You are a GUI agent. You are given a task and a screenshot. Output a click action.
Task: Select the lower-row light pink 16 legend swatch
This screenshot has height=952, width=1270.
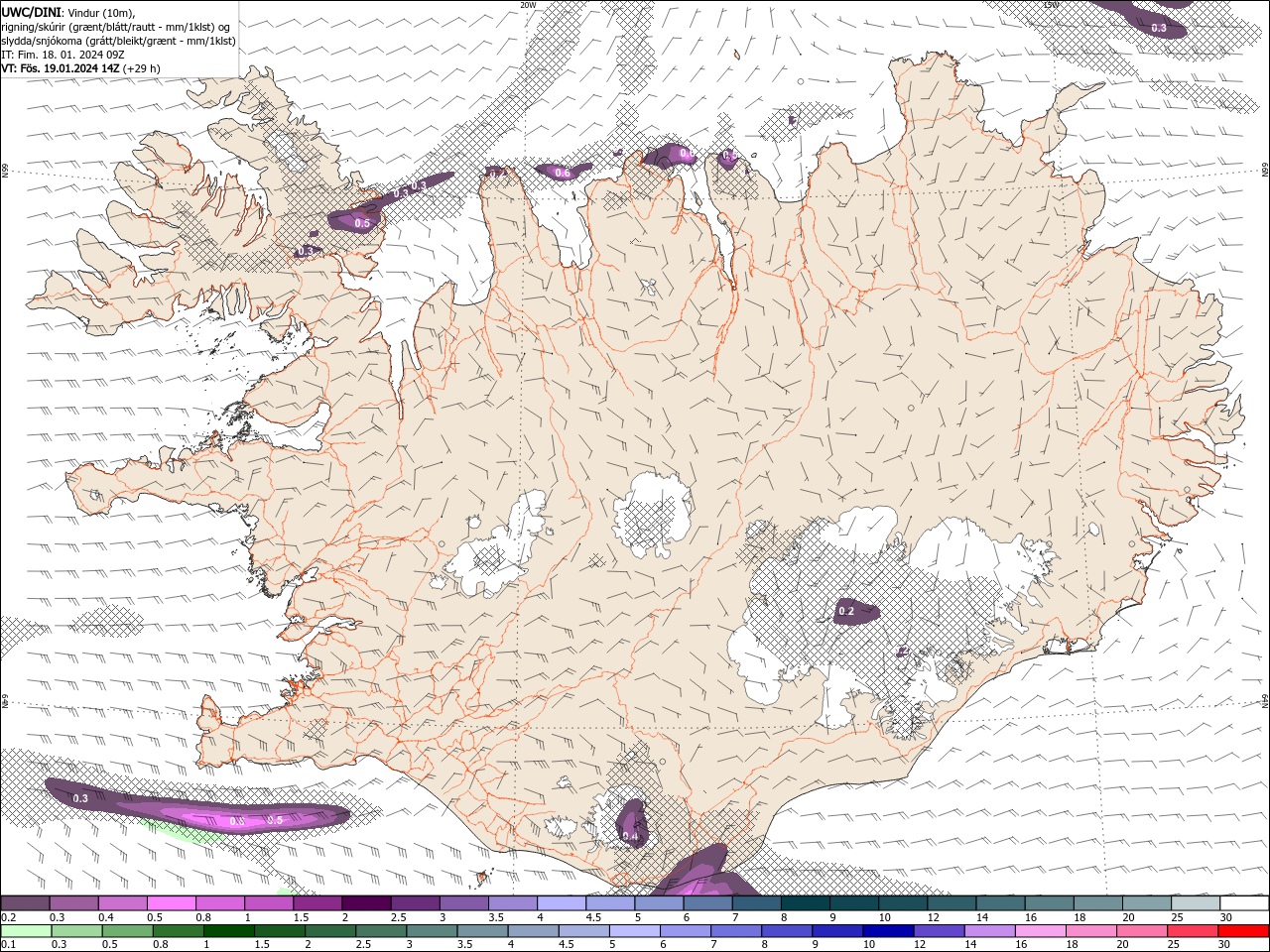pos(1040,931)
